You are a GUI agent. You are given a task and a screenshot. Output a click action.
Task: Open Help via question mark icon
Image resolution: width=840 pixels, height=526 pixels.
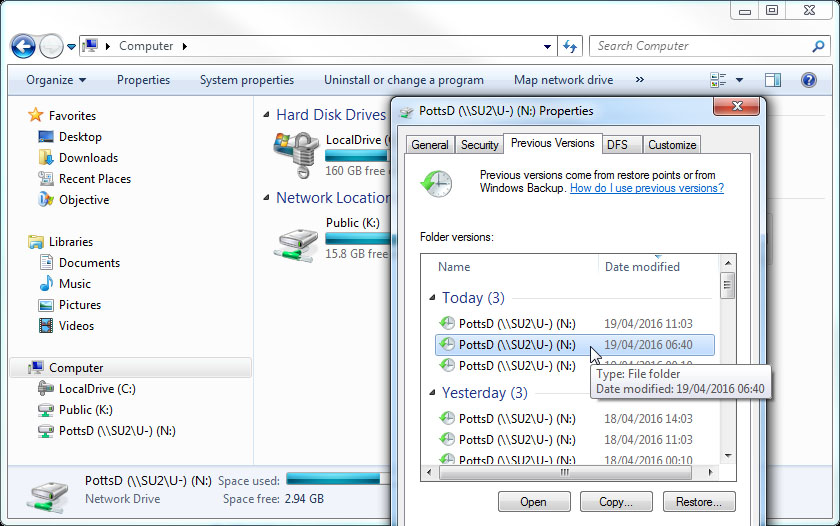[x=808, y=80]
